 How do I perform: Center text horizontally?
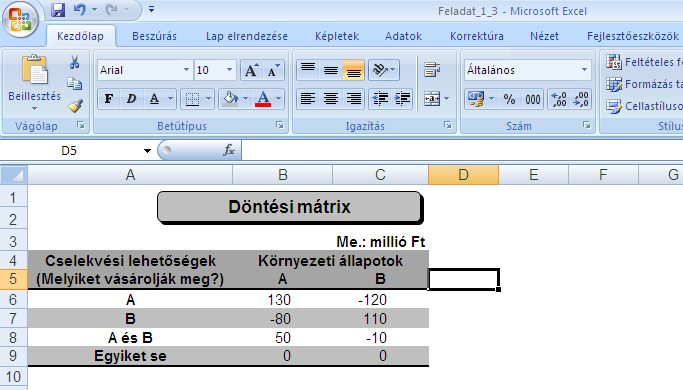point(331,99)
